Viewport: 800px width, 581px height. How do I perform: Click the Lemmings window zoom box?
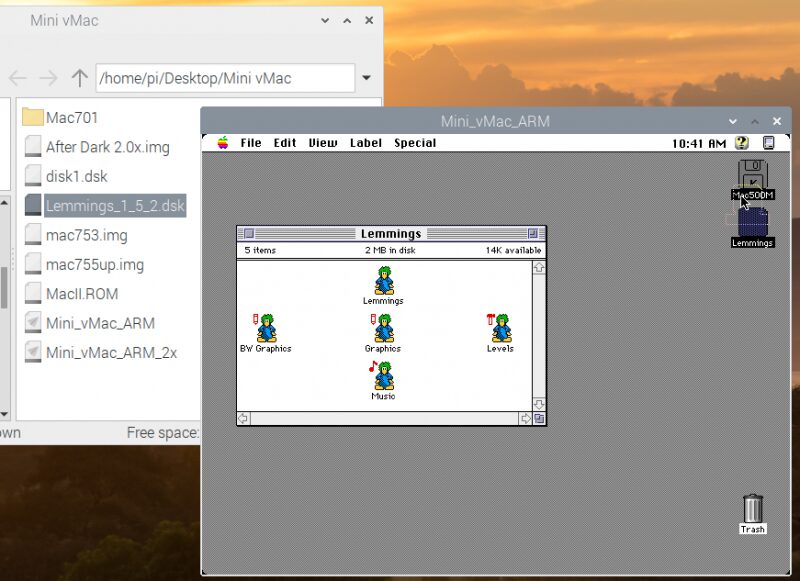coord(533,234)
